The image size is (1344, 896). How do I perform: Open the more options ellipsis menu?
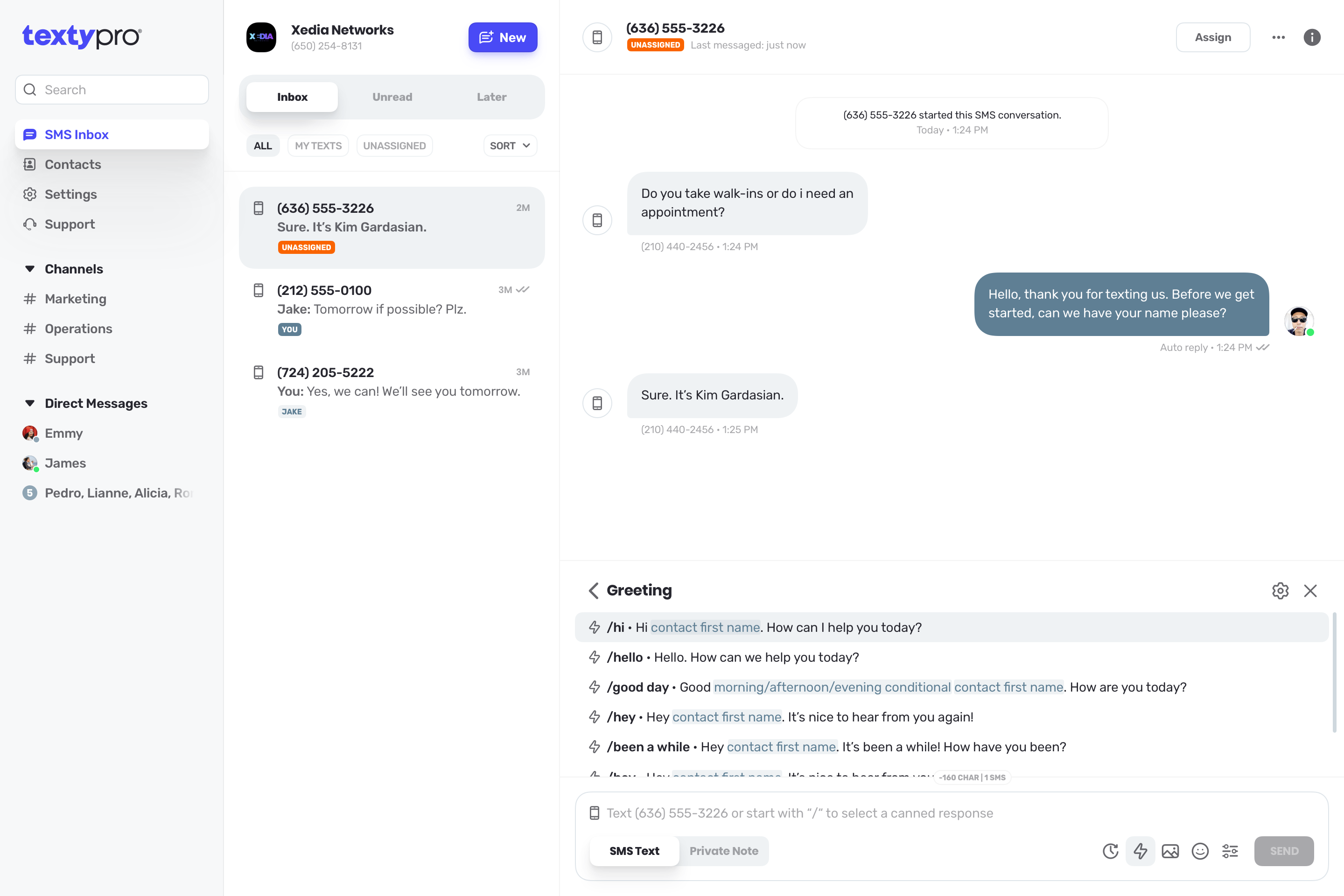[1278, 37]
